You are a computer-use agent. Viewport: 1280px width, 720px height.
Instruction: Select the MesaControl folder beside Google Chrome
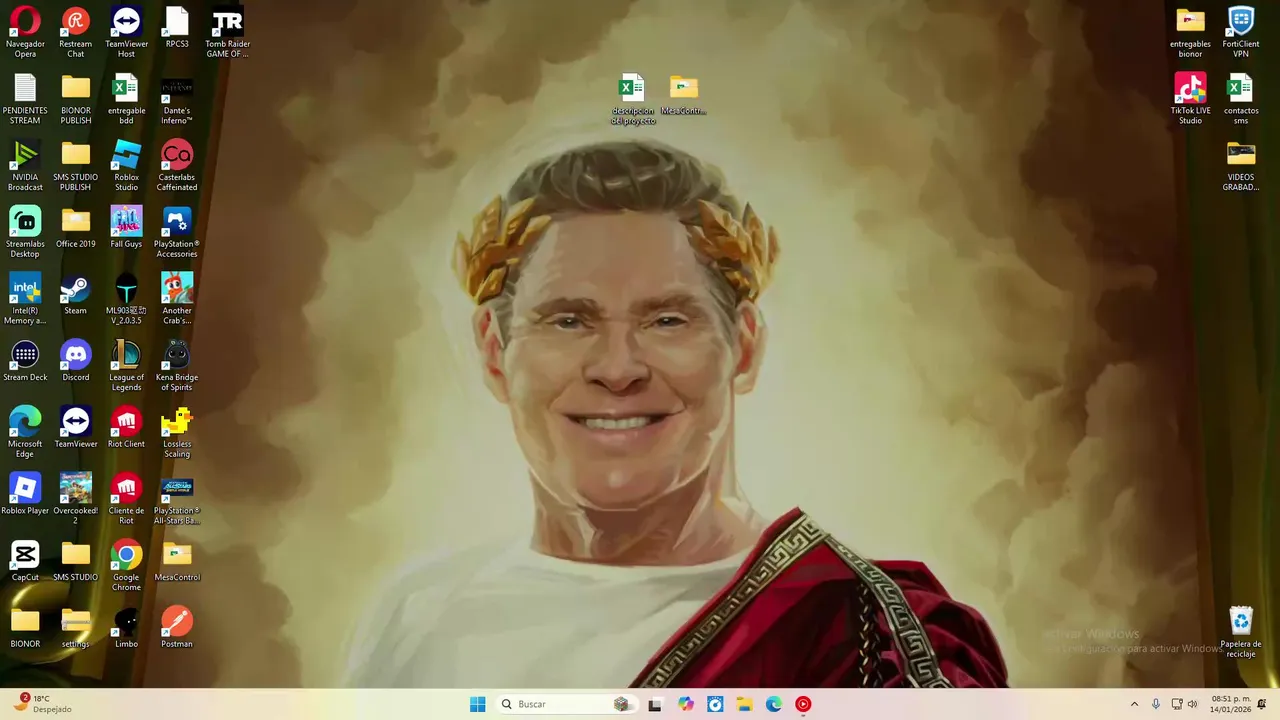pos(177,563)
